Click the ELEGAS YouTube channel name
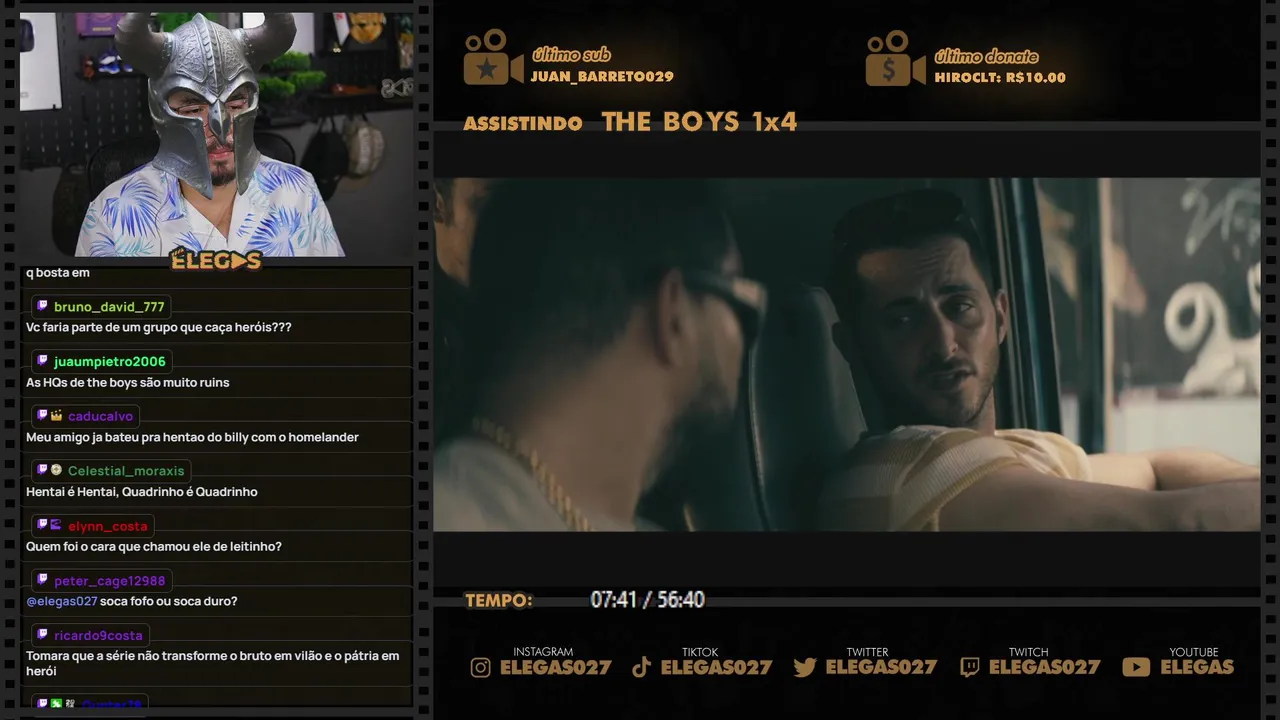Screen dimensions: 1280x720 (1197, 668)
